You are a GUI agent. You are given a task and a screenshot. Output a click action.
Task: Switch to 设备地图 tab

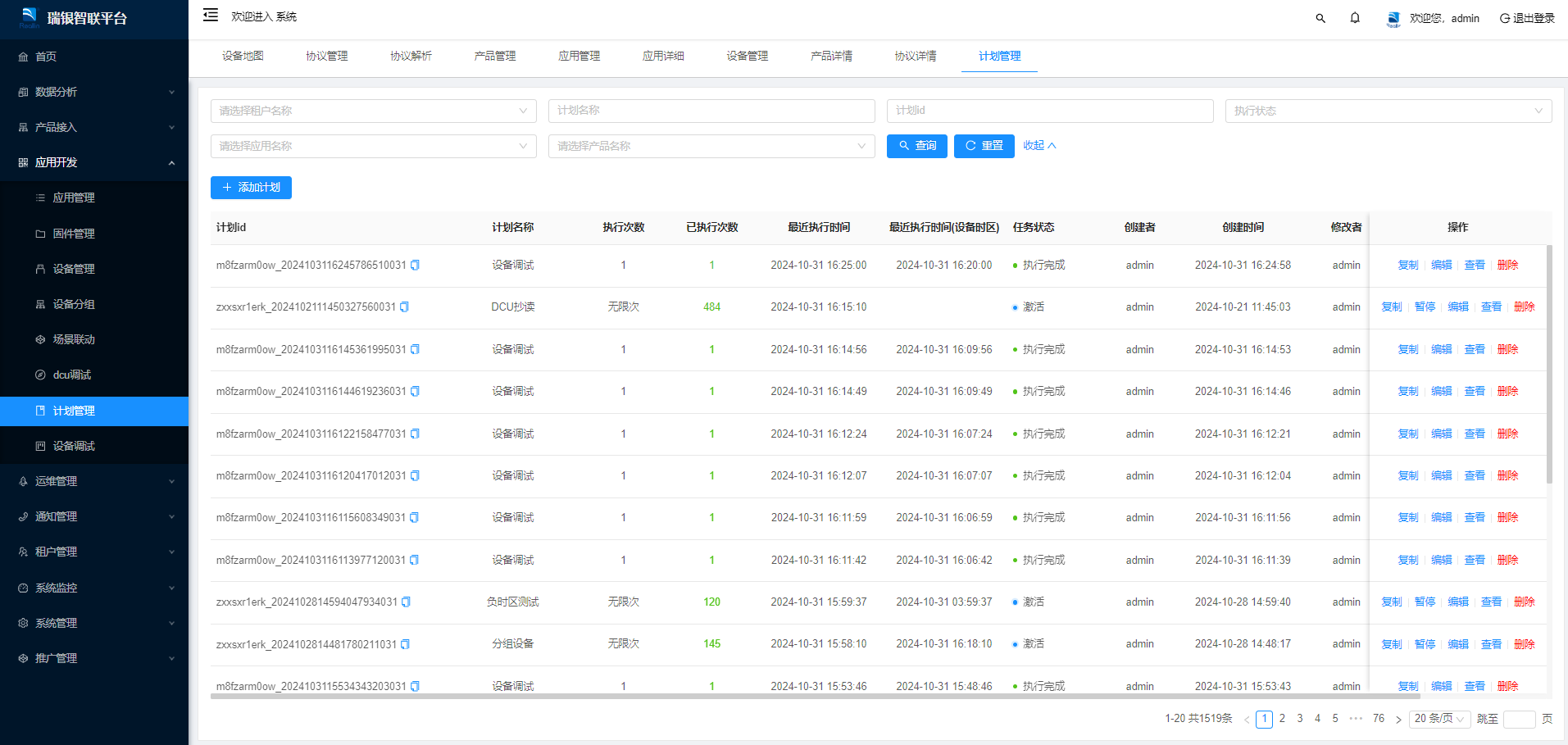pos(243,56)
